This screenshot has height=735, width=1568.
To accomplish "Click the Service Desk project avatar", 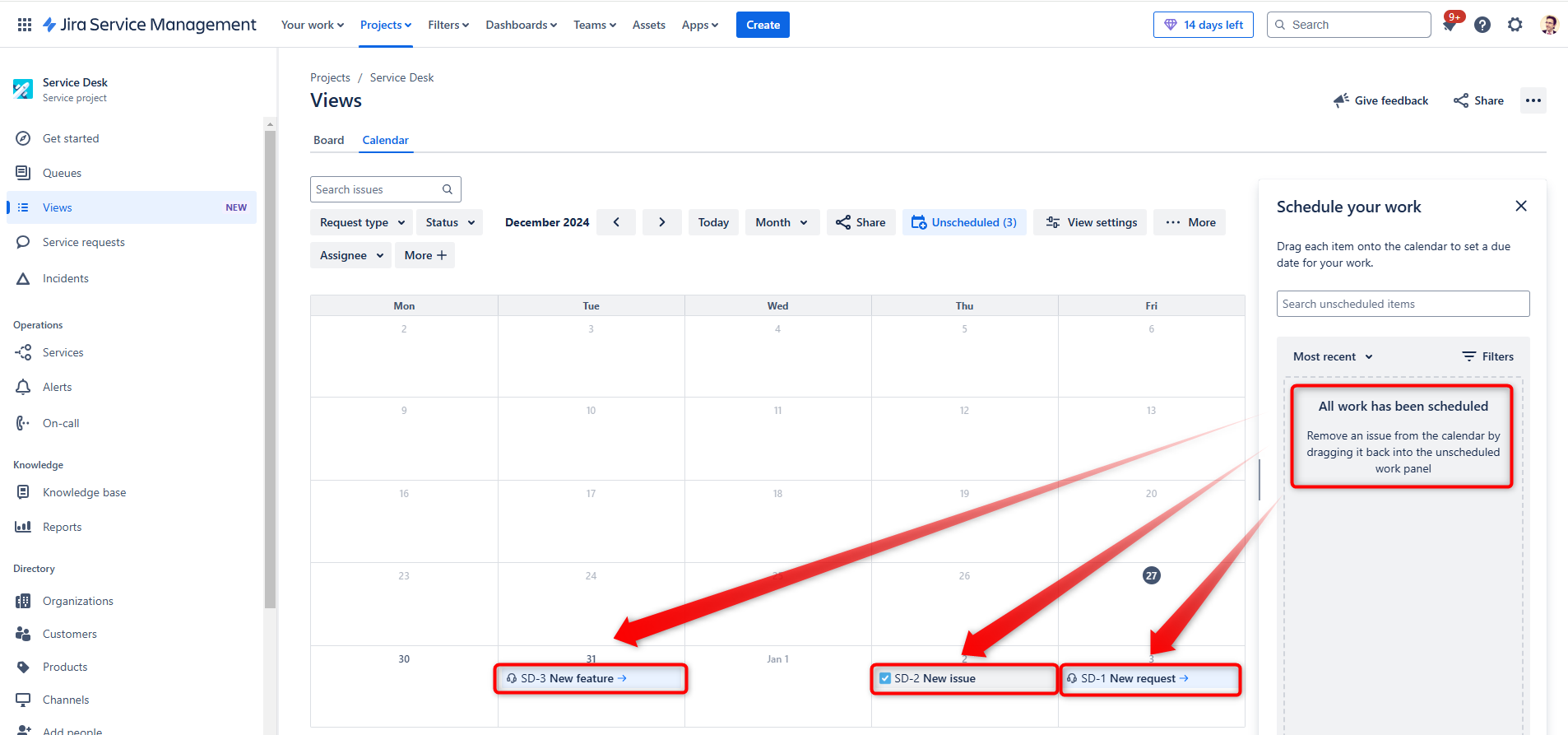I will pos(23,89).
